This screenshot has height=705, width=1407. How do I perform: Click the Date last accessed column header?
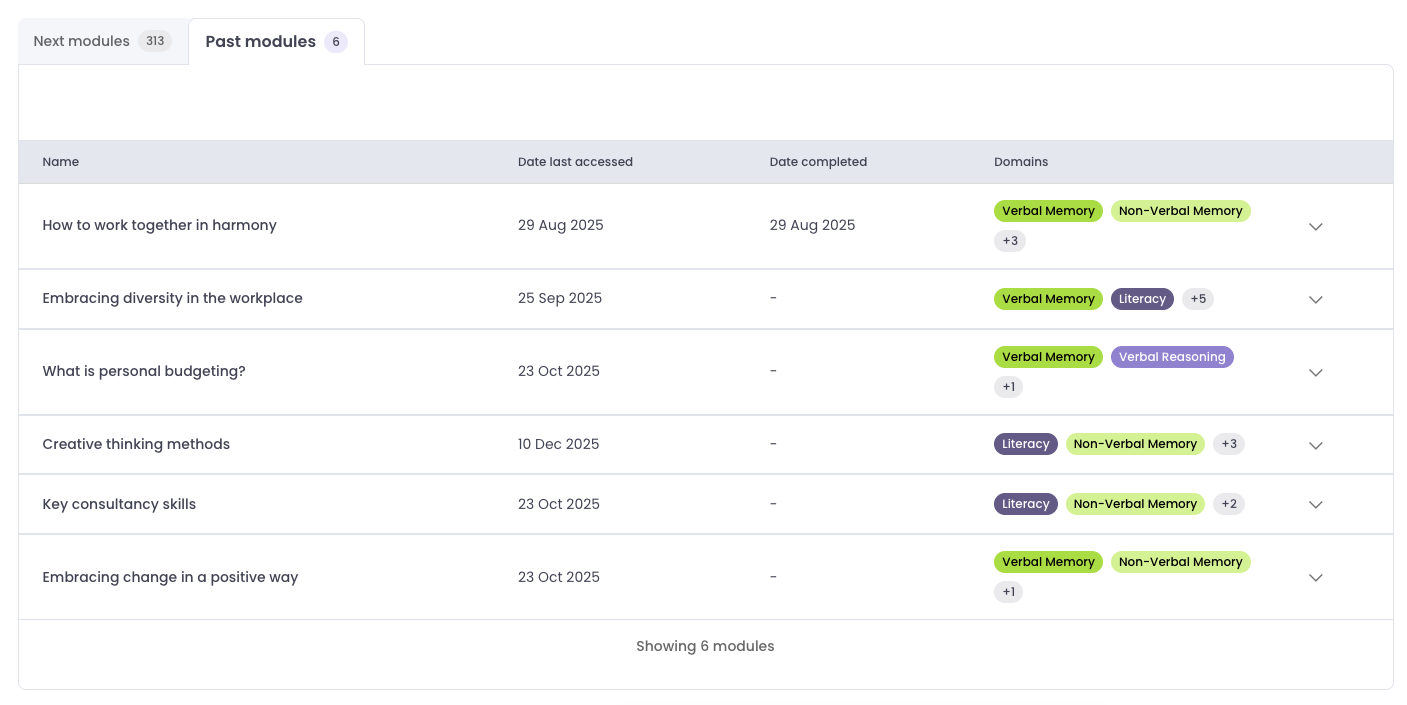click(575, 162)
